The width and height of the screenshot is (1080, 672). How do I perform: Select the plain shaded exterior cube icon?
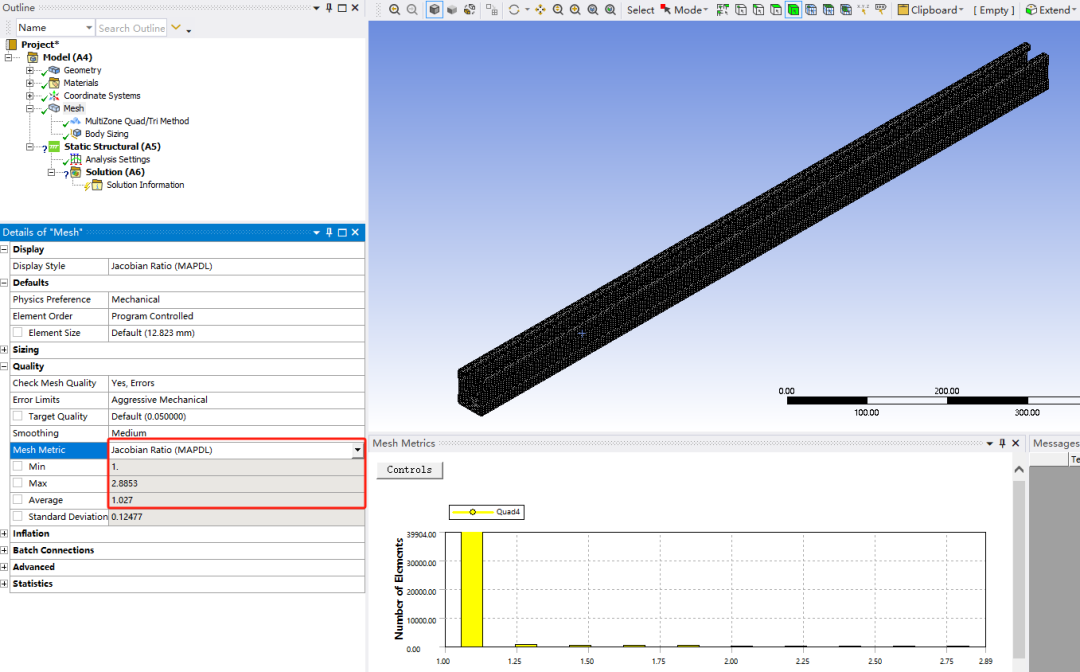click(x=452, y=10)
